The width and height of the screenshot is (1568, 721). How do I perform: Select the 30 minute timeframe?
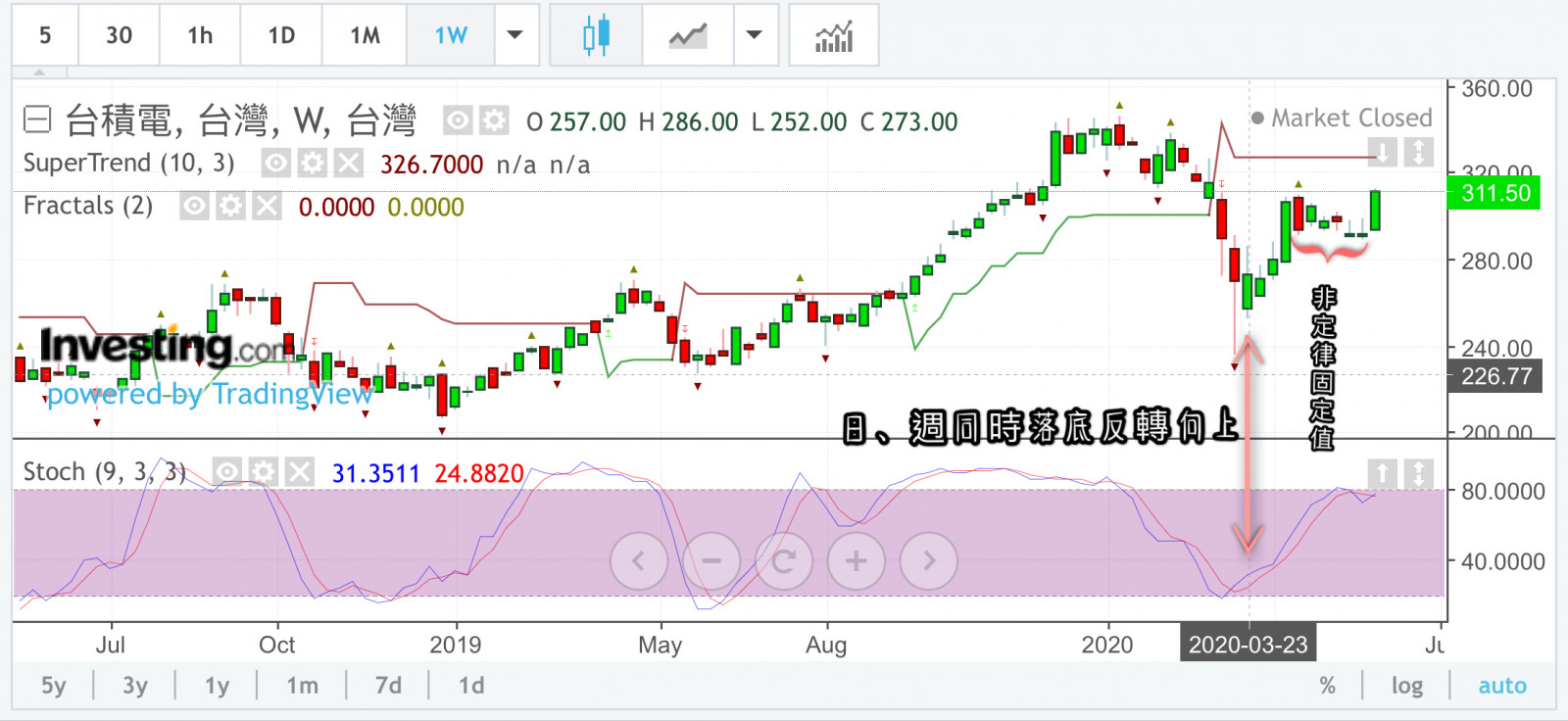coord(119,35)
